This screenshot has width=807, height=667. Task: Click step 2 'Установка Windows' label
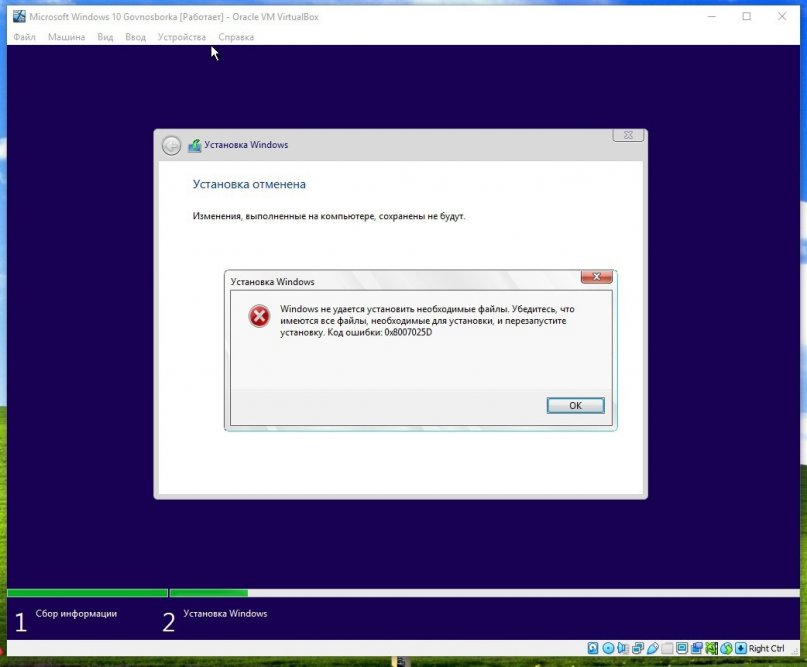[x=225, y=613]
